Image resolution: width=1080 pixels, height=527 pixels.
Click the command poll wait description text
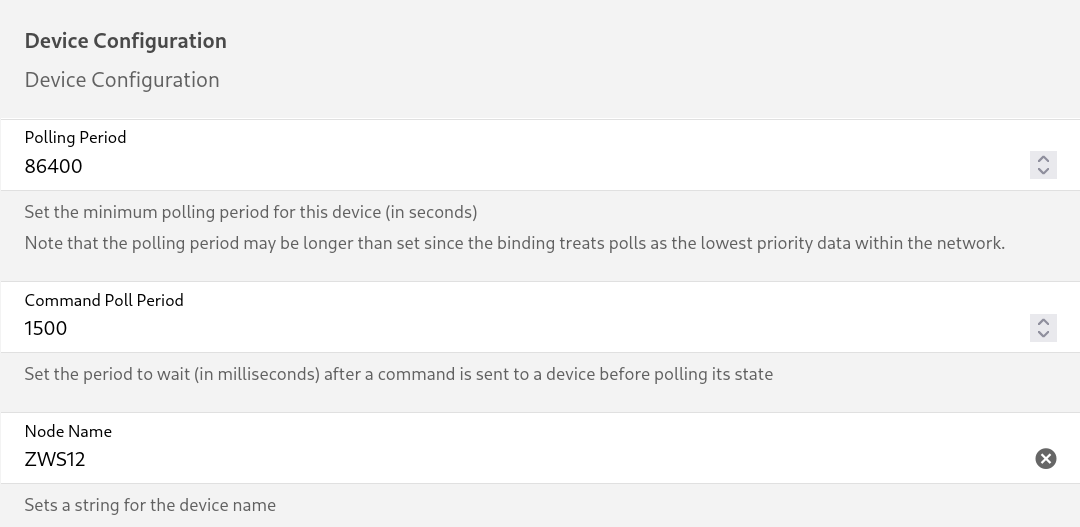click(399, 374)
